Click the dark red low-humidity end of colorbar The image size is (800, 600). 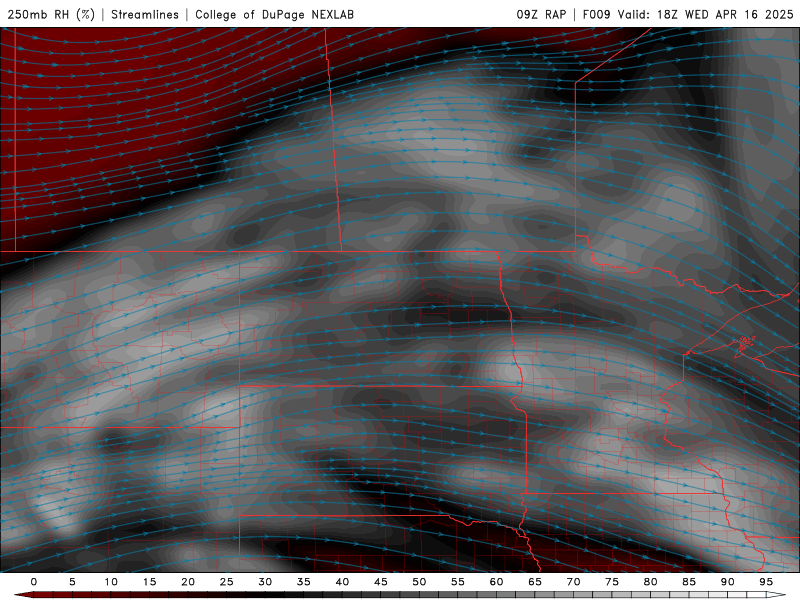click(x=26, y=595)
